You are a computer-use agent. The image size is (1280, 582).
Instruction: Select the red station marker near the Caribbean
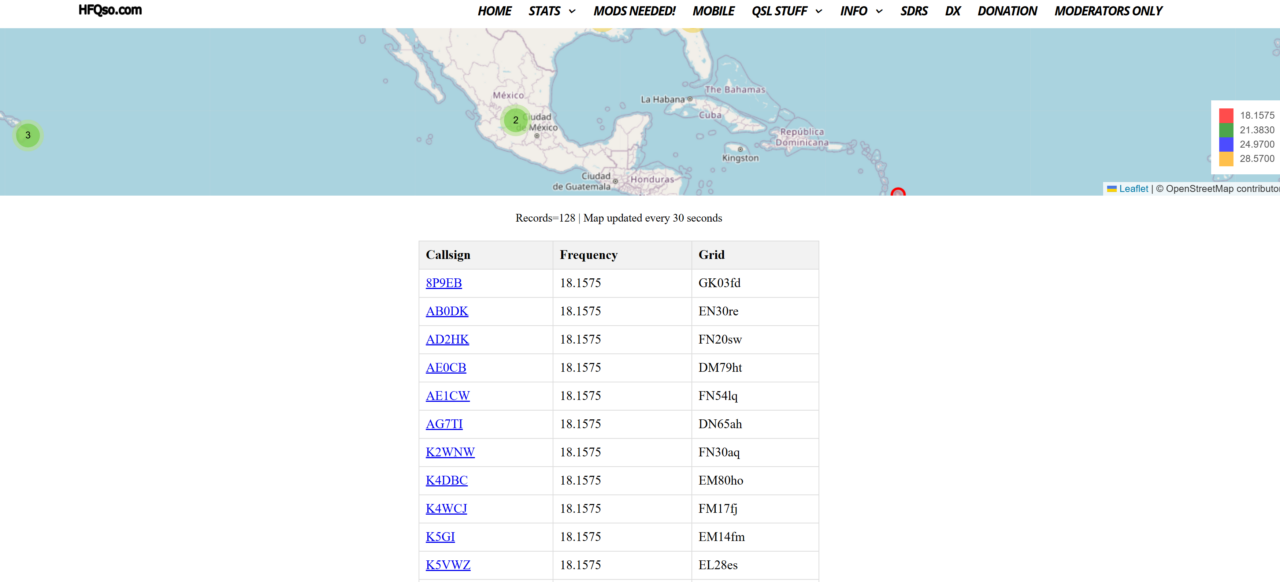(897, 192)
